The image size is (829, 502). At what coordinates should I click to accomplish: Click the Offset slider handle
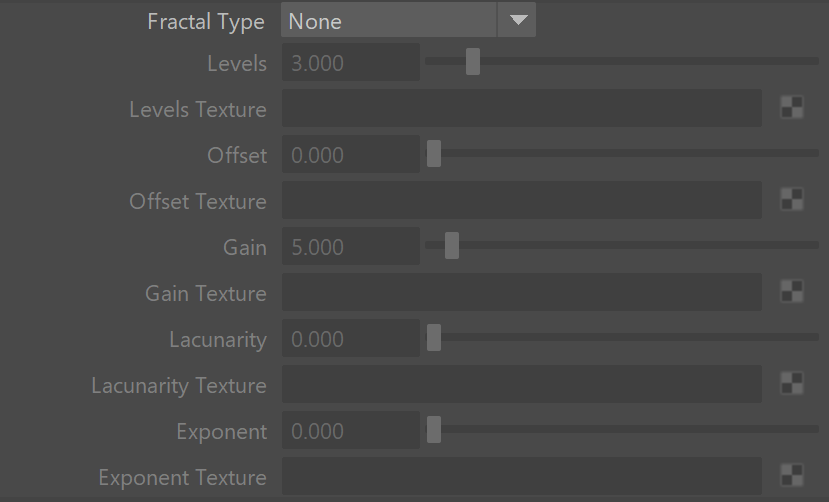pos(434,154)
